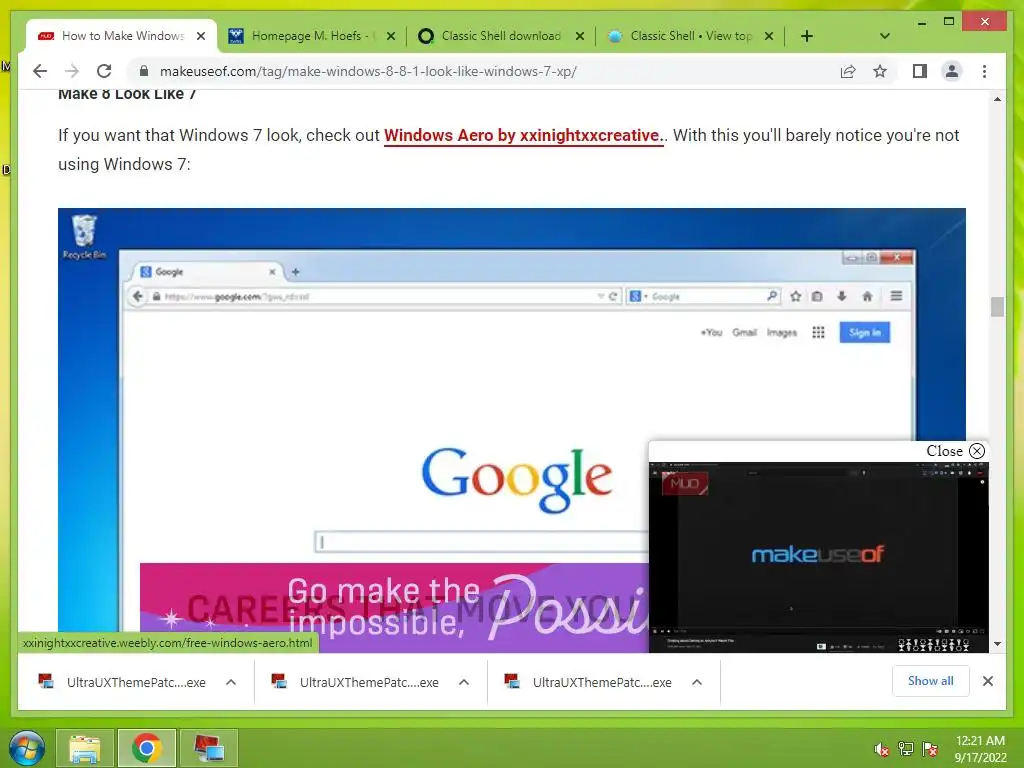1024x768 pixels.
Task: Go back to the previous page
Action: [x=40, y=71]
